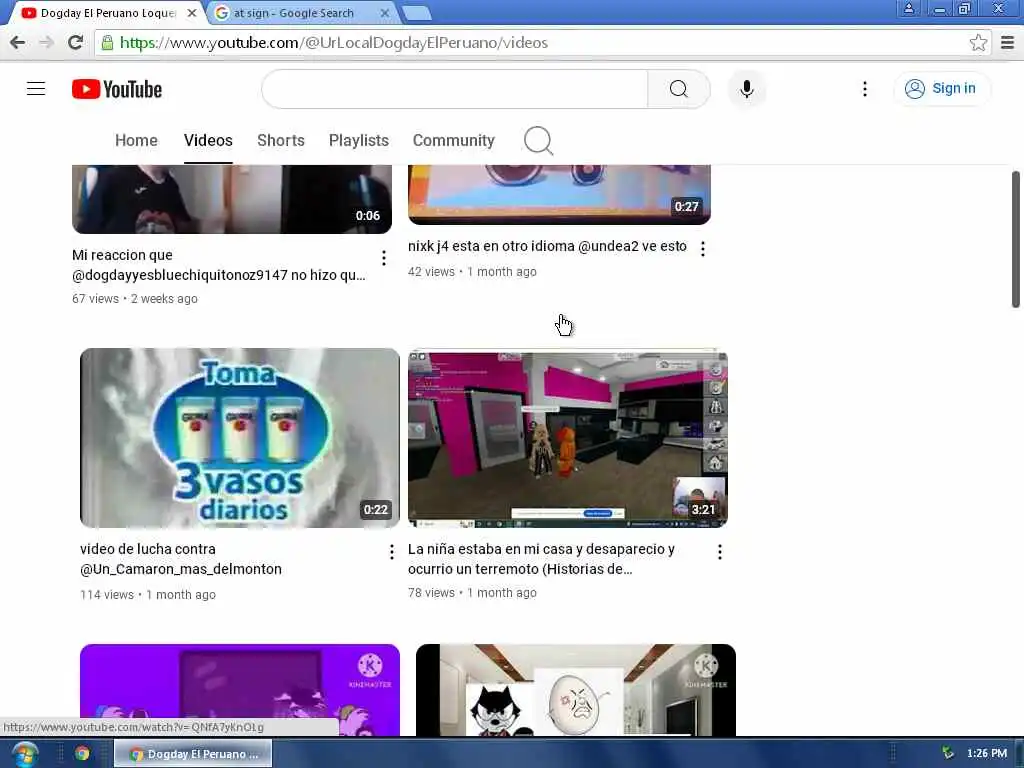Viewport: 1024px width, 768px height.
Task: Open title La niña estaba en mi casa
Action: pos(541,559)
